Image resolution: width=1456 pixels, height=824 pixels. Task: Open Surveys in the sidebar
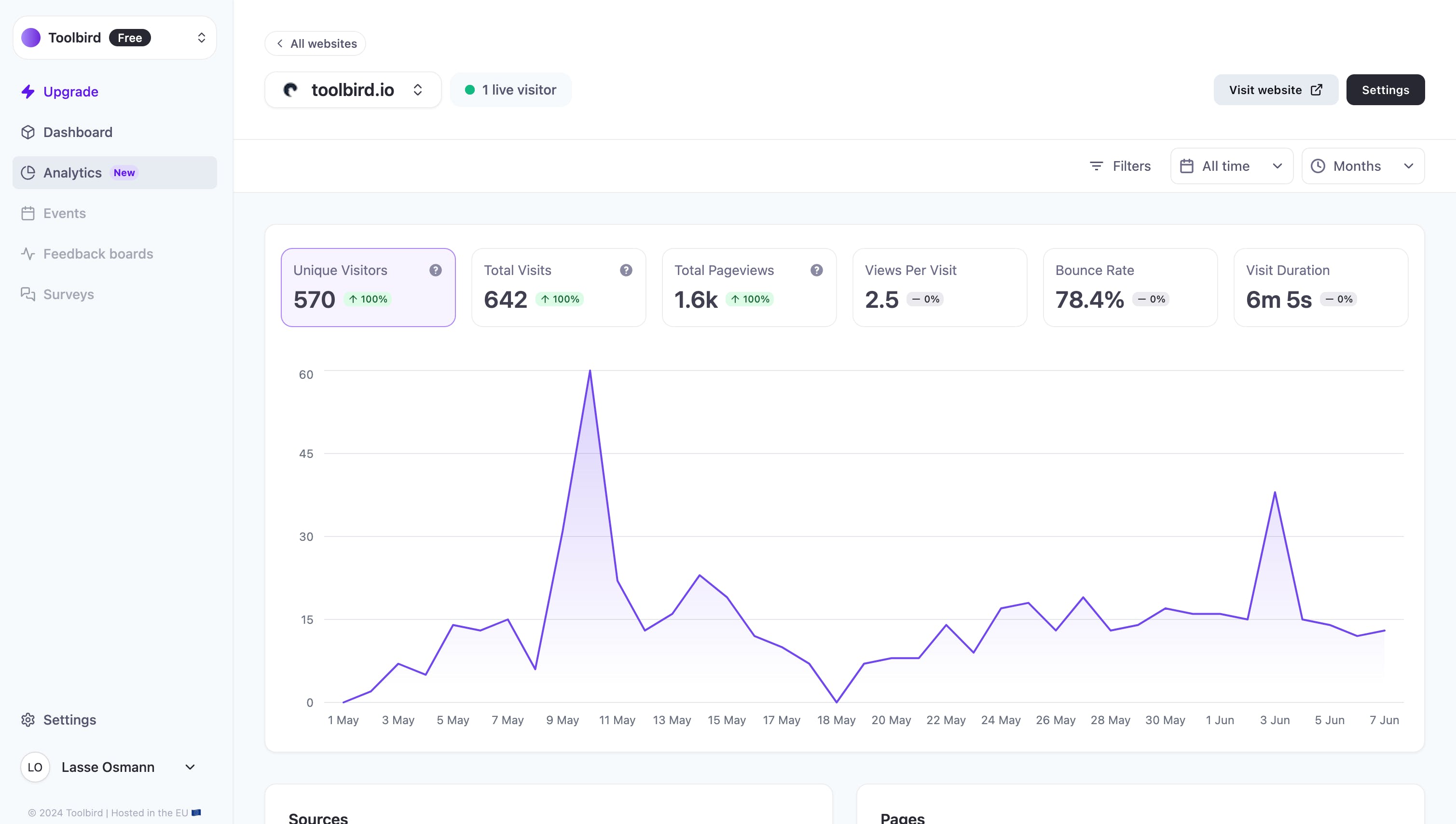[x=114, y=294]
